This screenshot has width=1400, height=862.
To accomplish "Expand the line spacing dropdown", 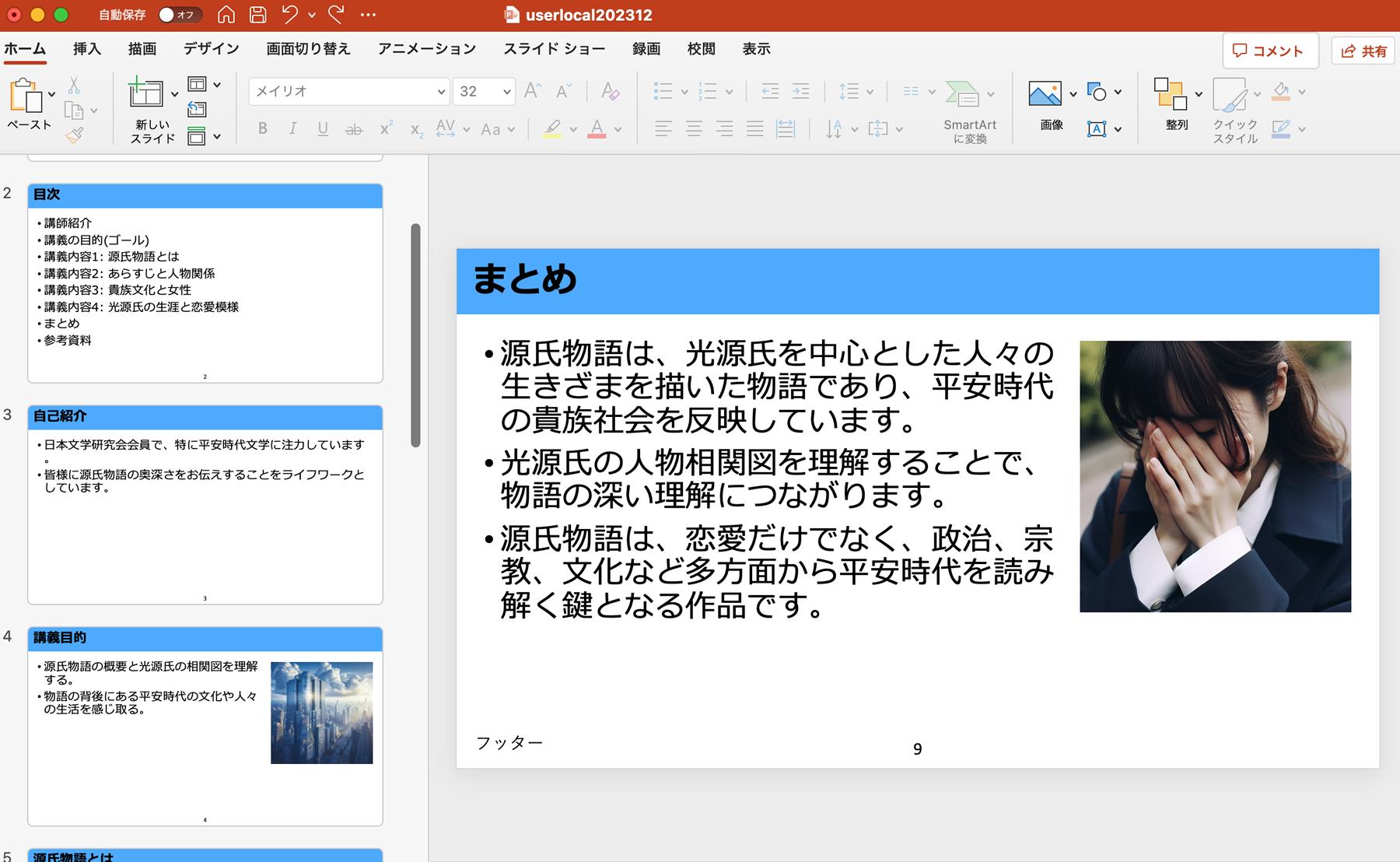I will [870, 92].
